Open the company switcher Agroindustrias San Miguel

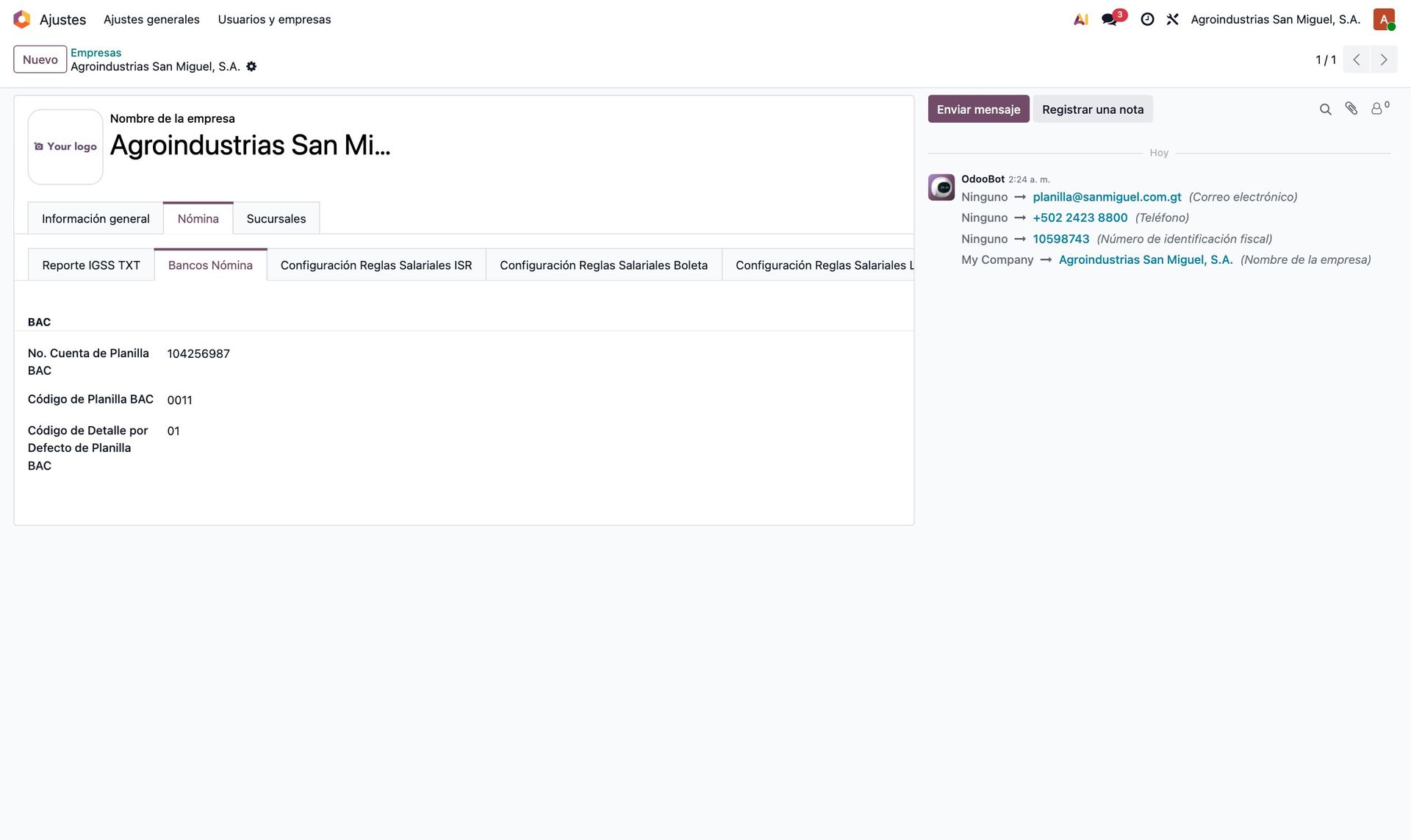tap(1276, 19)
